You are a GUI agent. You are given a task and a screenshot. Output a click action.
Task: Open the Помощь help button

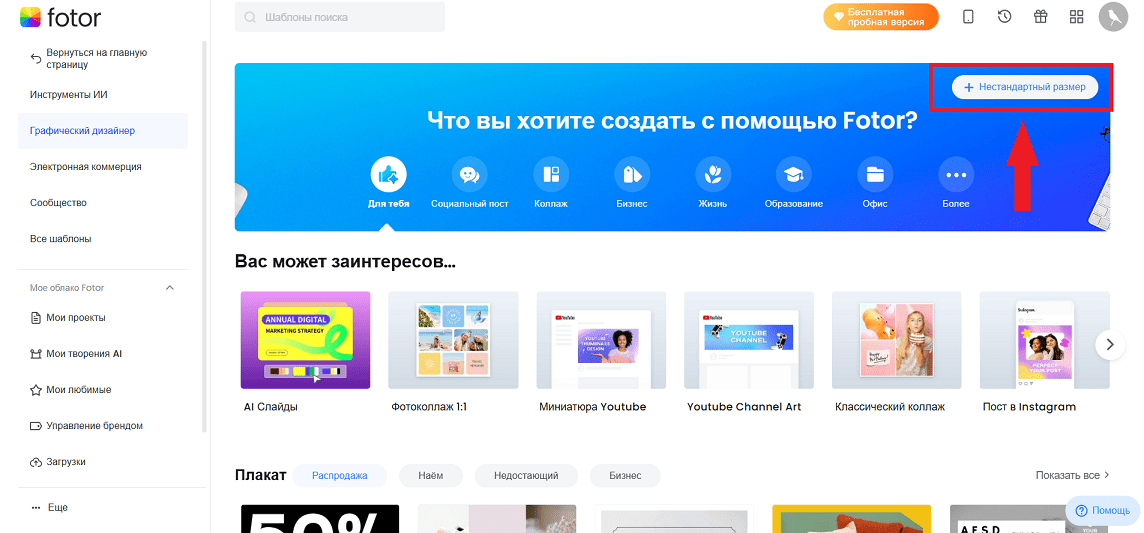pyautogui.click(x=1103, y=511)
